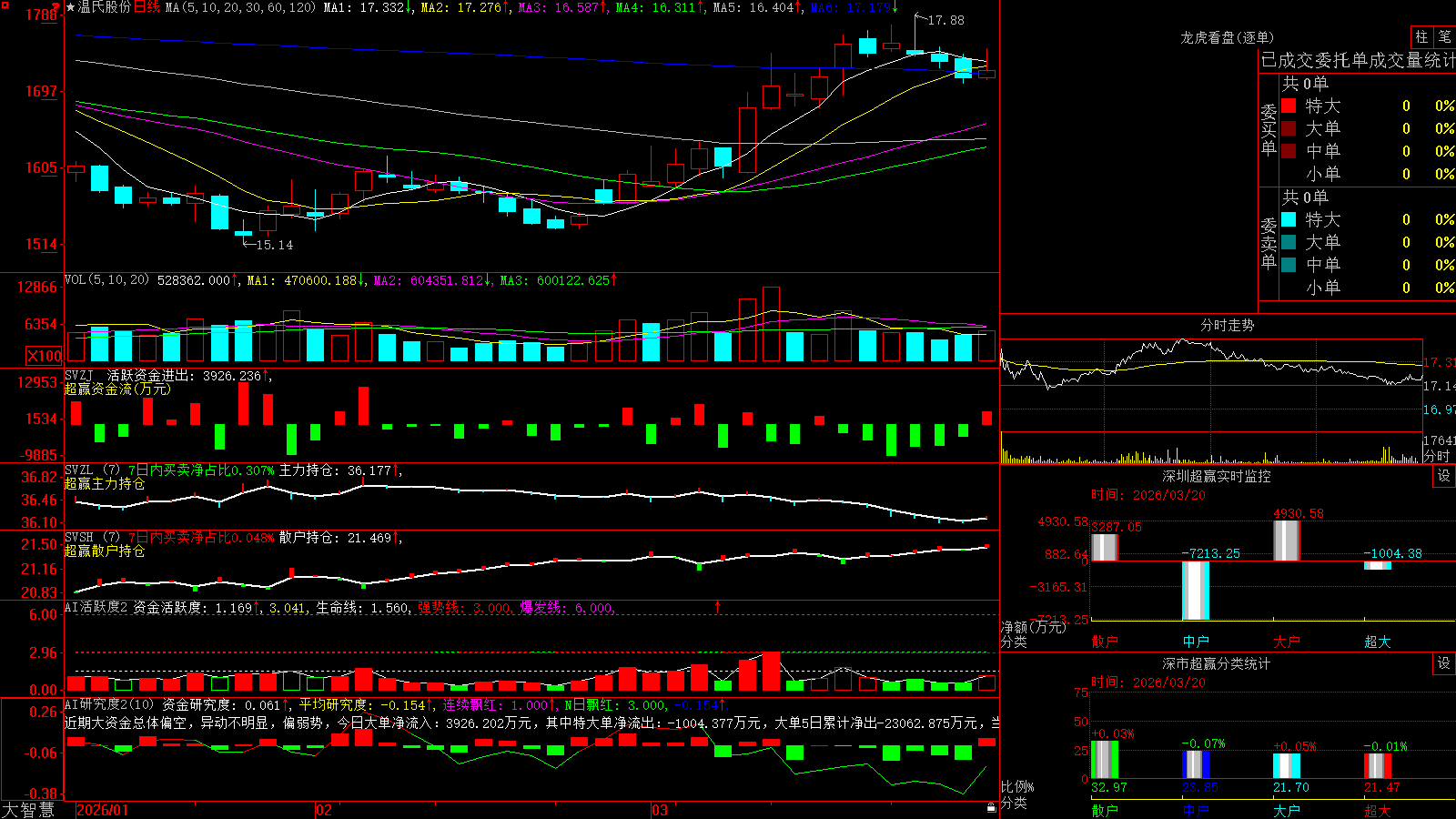The height and width of the screenshot is (819, 1456).
Task: Click the 15.14 low price annotation
Action: coord(275,245)
